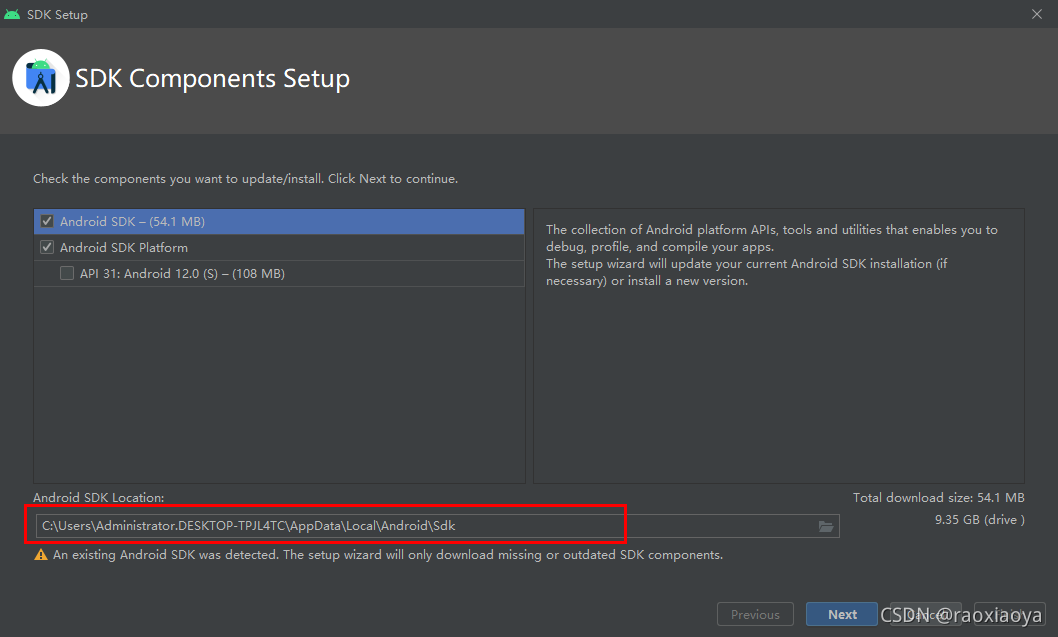Click the 9.35 GB (drive) text
The width and height of the screenshot is (1058, 637).
click(980, 520)
